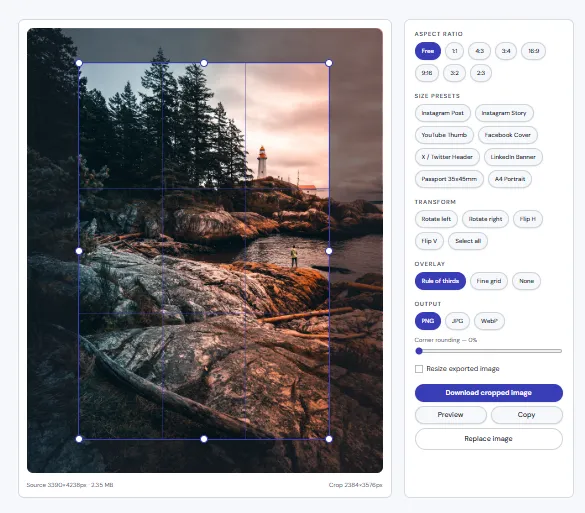Choose JPG output format
The width and height of the screenshot is (585, 513).
(457, 321)
